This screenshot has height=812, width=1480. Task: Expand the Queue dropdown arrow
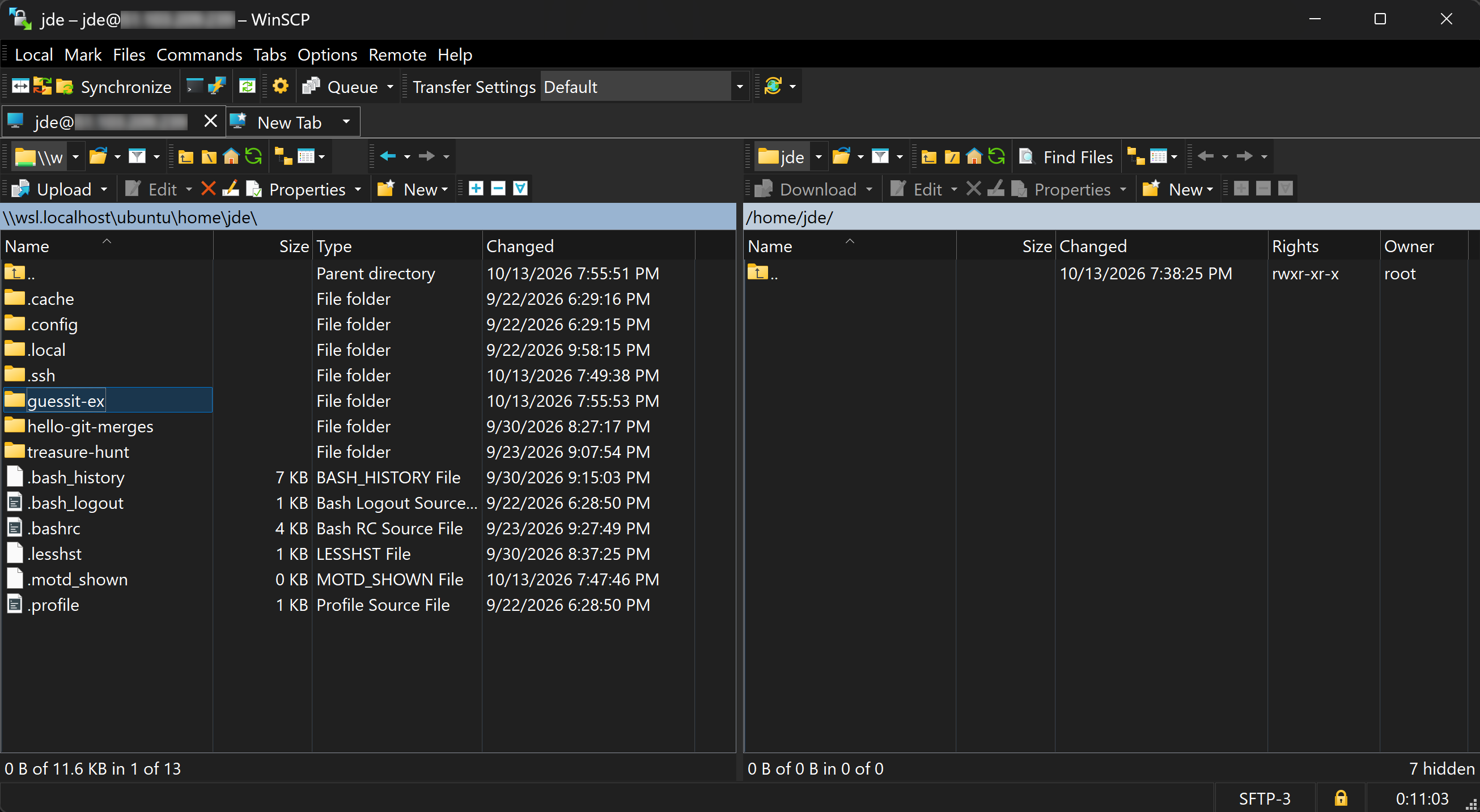pyautogui.click(x=391, y=87)
